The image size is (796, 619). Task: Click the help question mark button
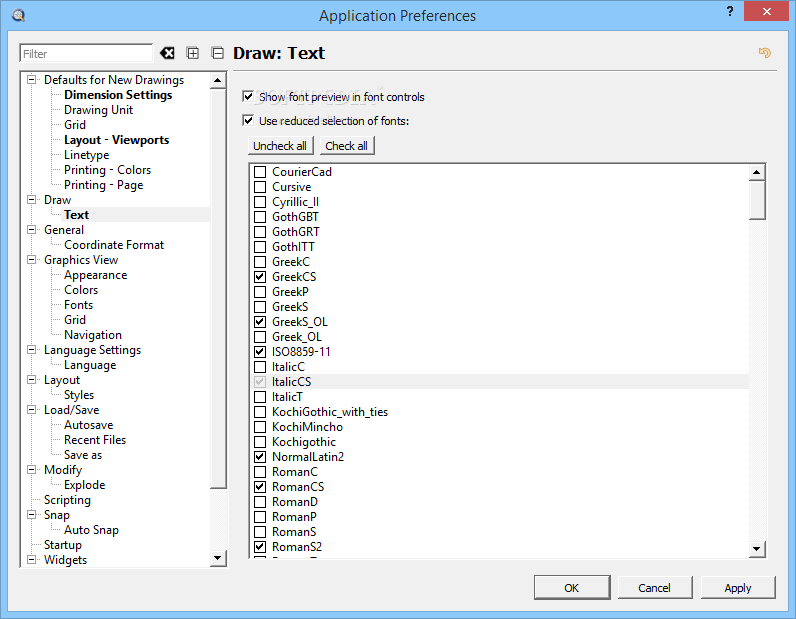tap(730, 11)
